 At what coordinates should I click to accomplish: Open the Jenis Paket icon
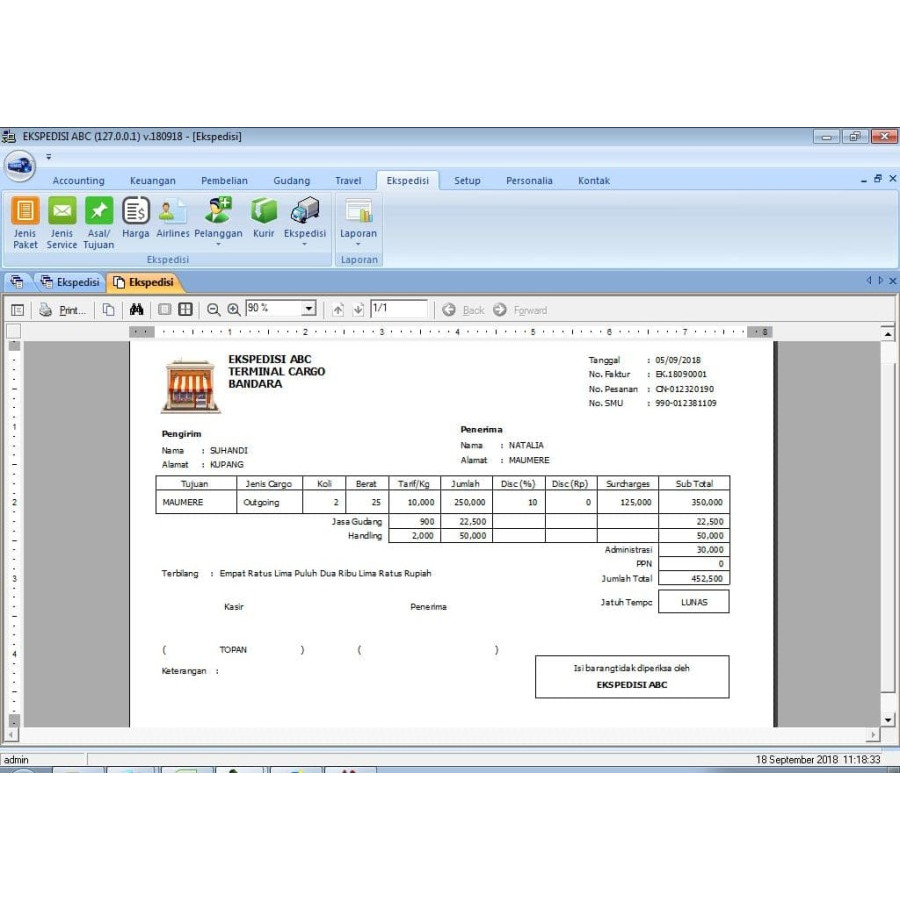(x=25, y=211)
